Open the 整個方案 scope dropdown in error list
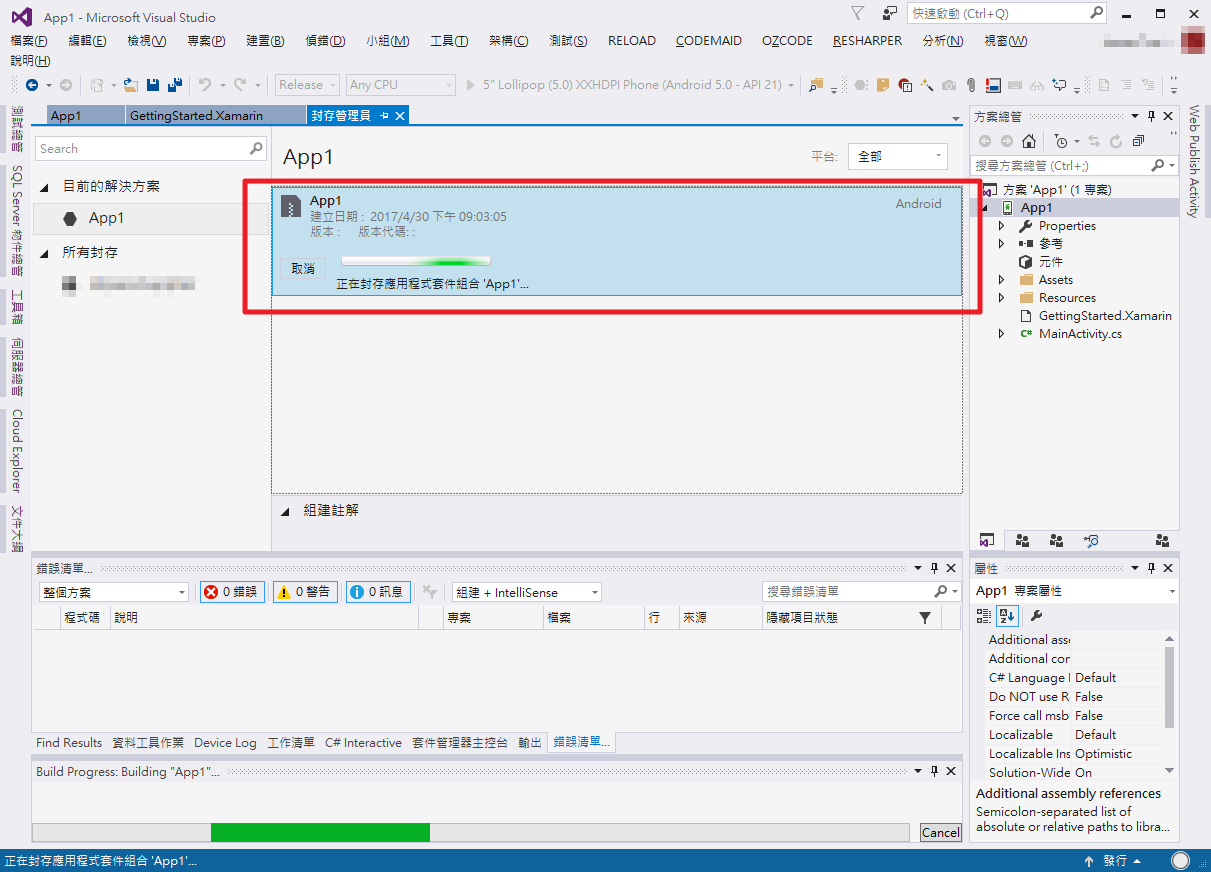Screen dimensions: 1211x872 pos(112,592)
